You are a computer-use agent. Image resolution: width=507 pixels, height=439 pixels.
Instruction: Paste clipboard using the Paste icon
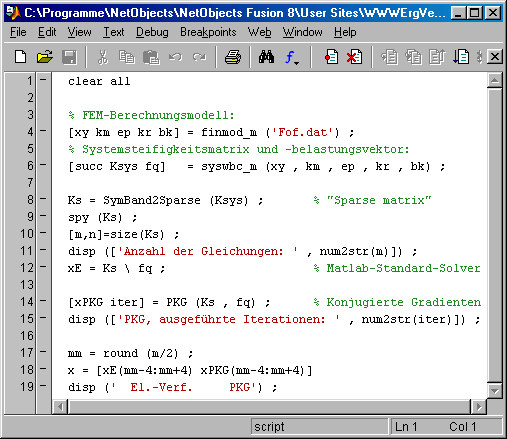[151, 57]
